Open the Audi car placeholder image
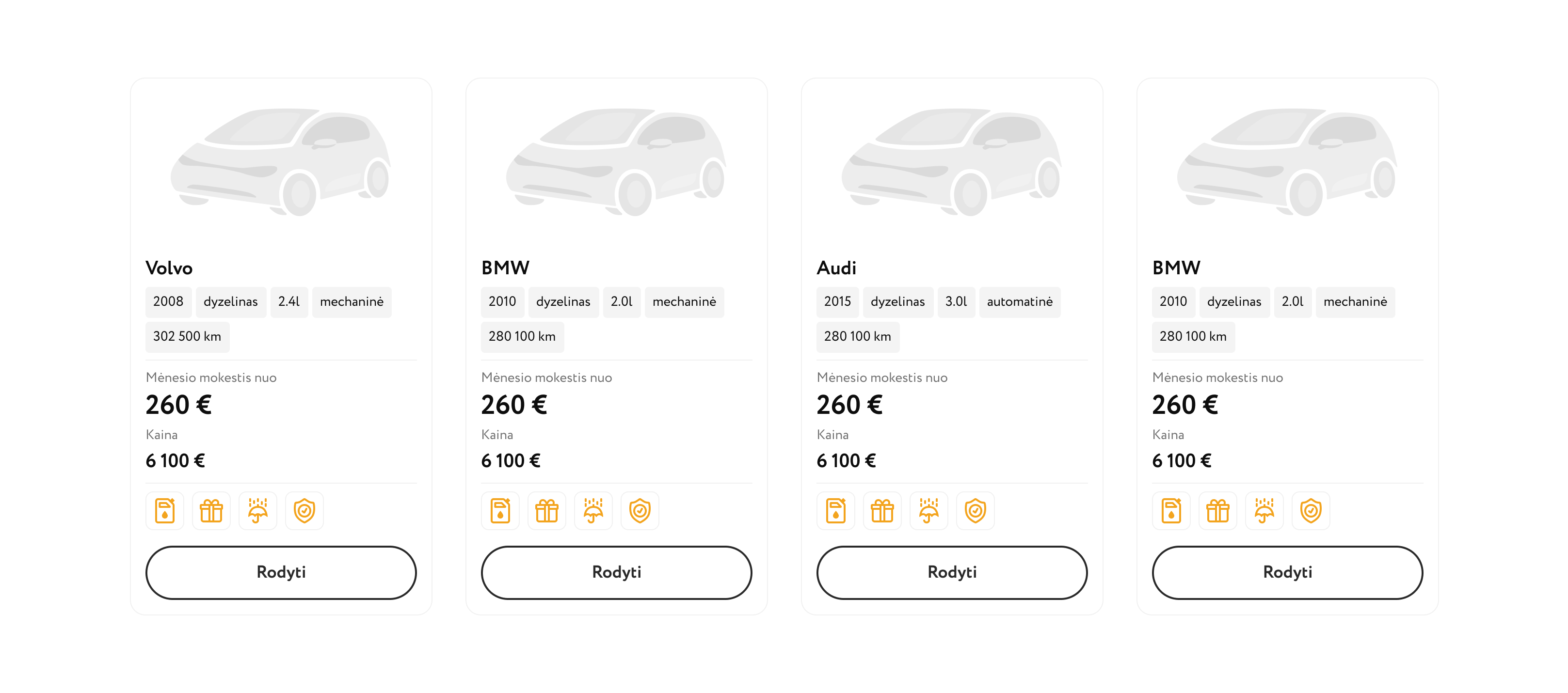The image size is (1568, 693). click(x=951, y=162)
